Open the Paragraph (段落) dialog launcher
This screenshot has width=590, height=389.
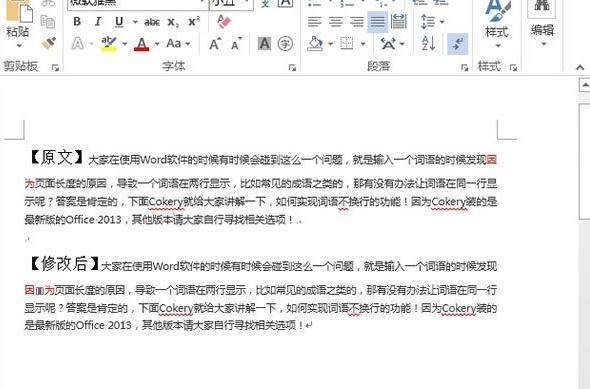[465, 68]
